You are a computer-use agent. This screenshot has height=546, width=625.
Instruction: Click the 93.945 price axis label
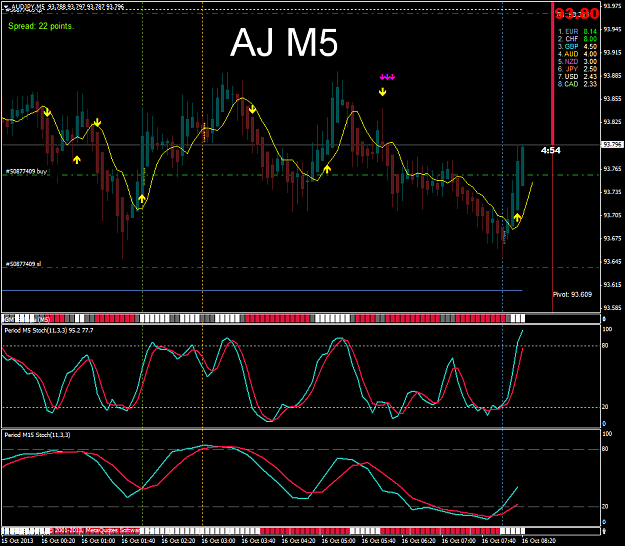(612, 29)
